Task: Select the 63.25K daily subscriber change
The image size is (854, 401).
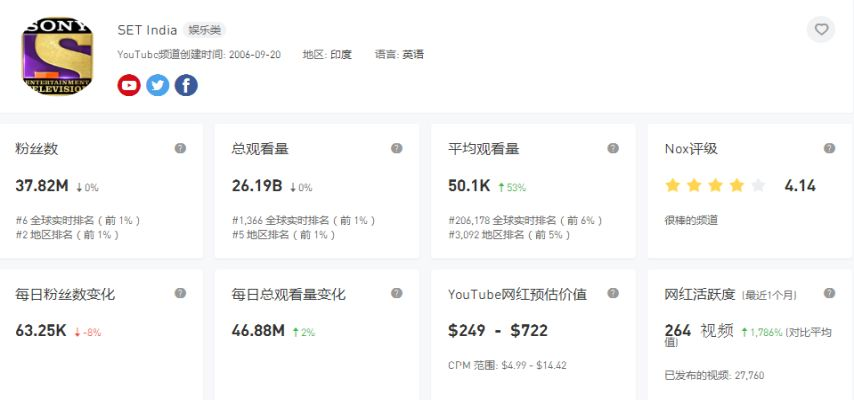Action: 41,331
